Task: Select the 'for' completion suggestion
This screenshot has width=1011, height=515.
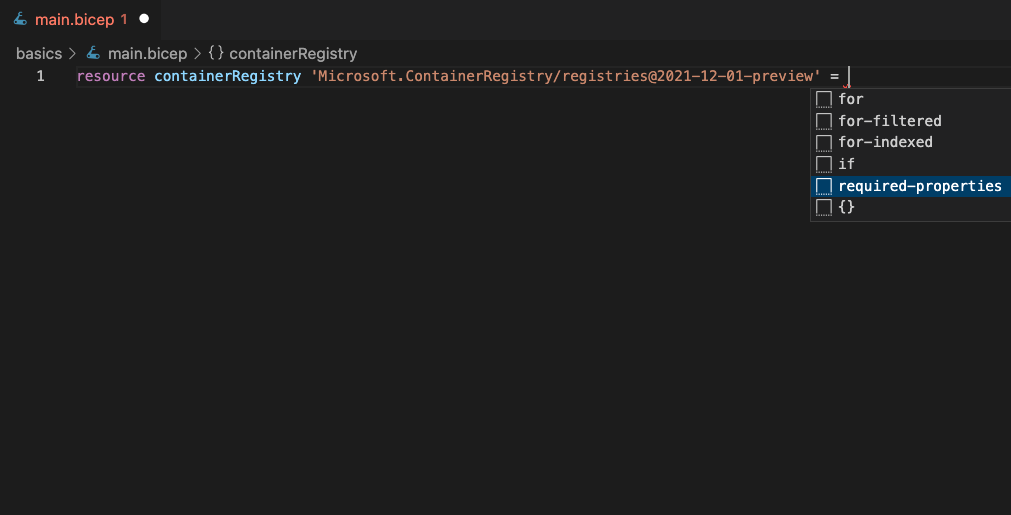Action: 910,99
